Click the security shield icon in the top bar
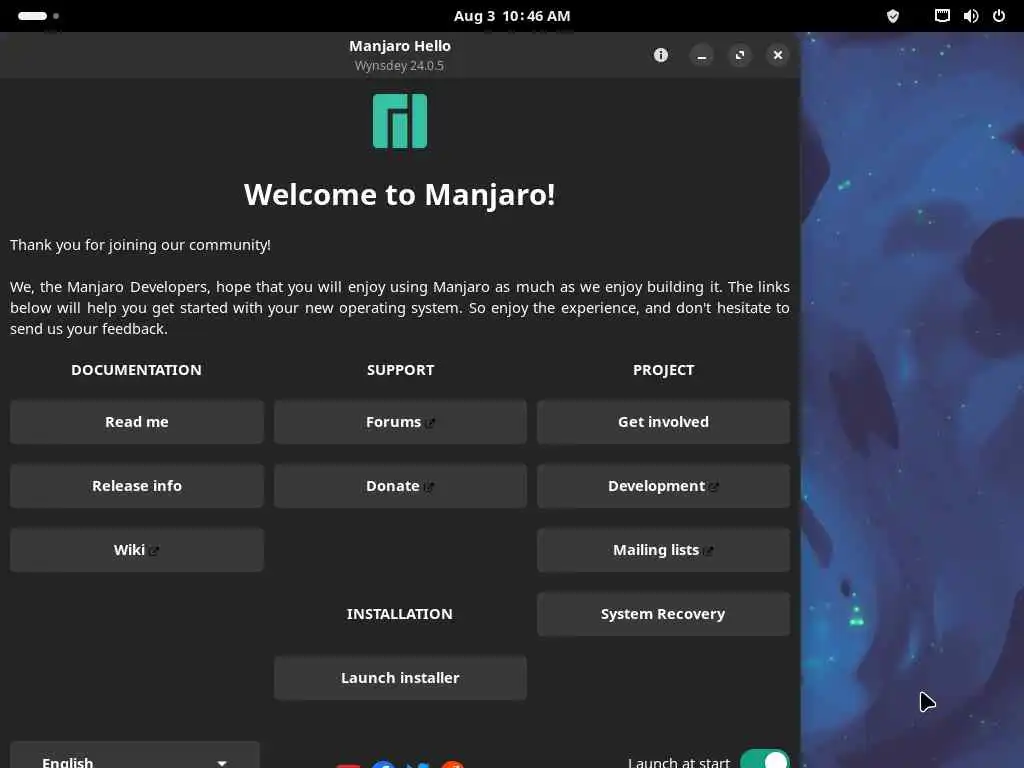 point(893,16)
